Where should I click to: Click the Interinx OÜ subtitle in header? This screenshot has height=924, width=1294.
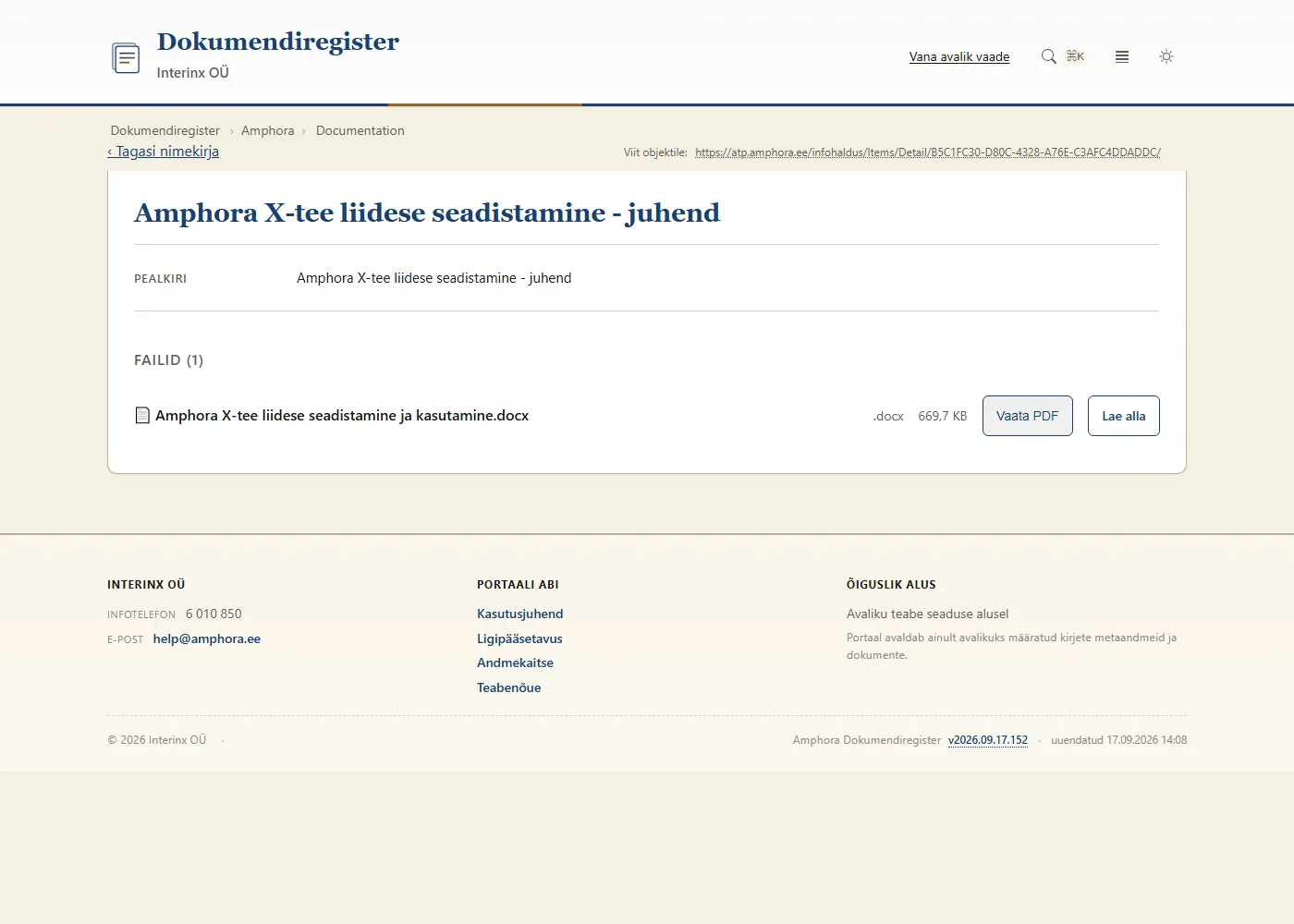click(193, 73)
